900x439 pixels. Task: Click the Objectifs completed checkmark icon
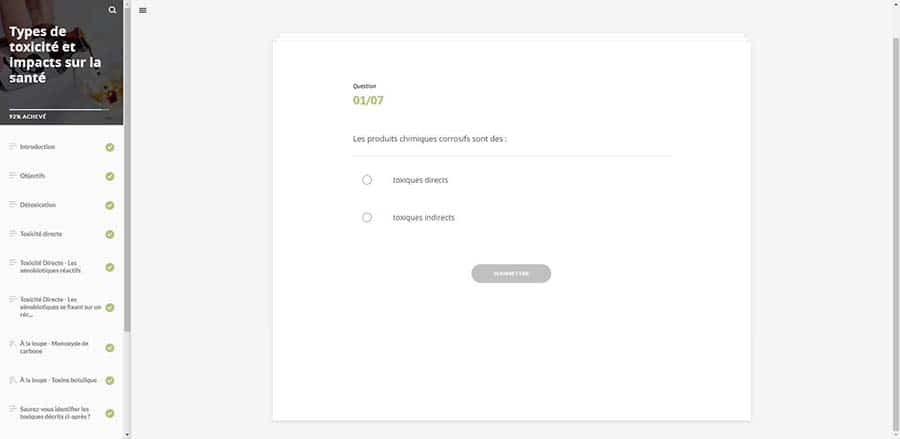click(x=110, y=176)
